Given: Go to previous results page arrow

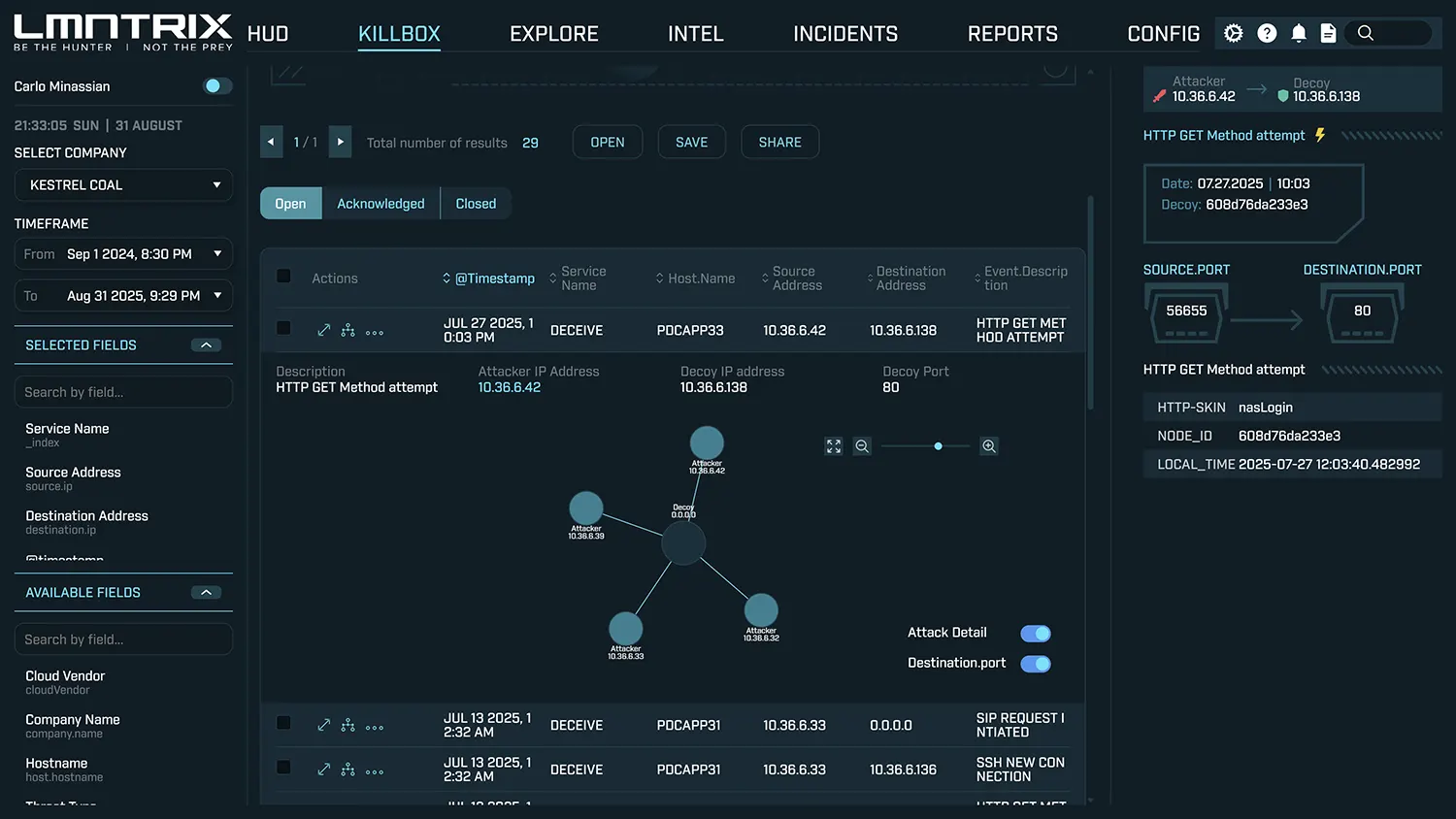Looking at the screenshot, I should coord(272,142).
